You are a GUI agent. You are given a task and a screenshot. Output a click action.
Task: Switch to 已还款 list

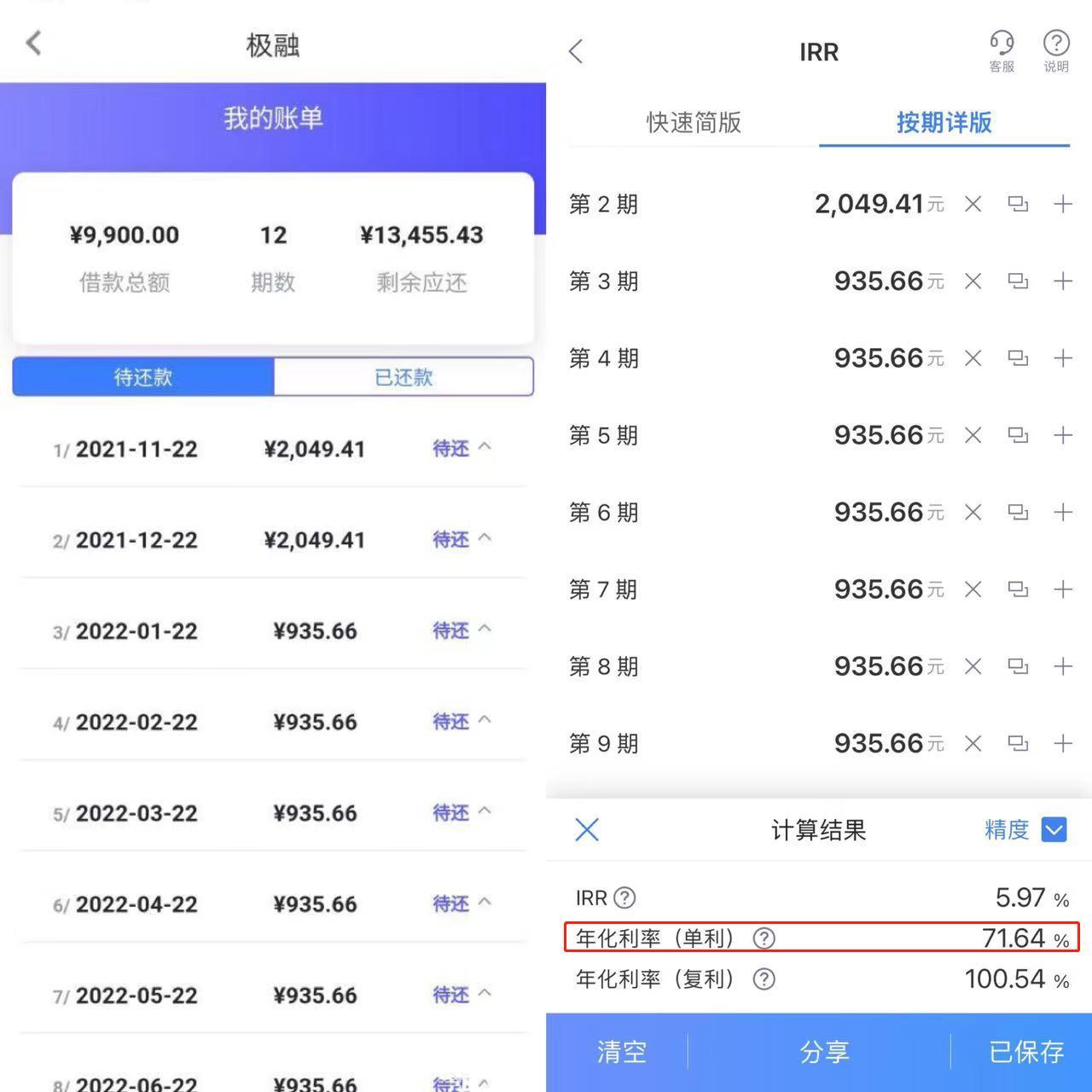click(404, 377)
